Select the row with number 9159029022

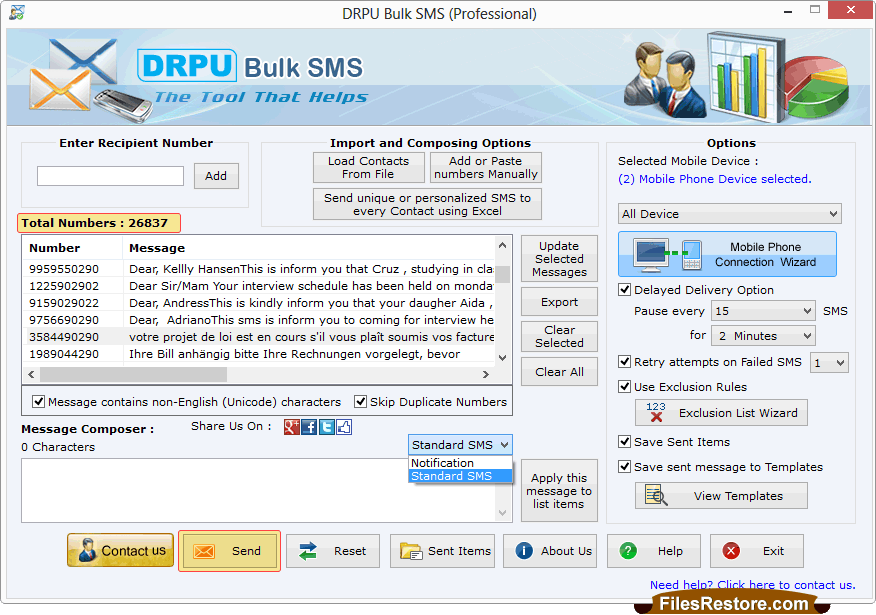(x=259, y=303)
